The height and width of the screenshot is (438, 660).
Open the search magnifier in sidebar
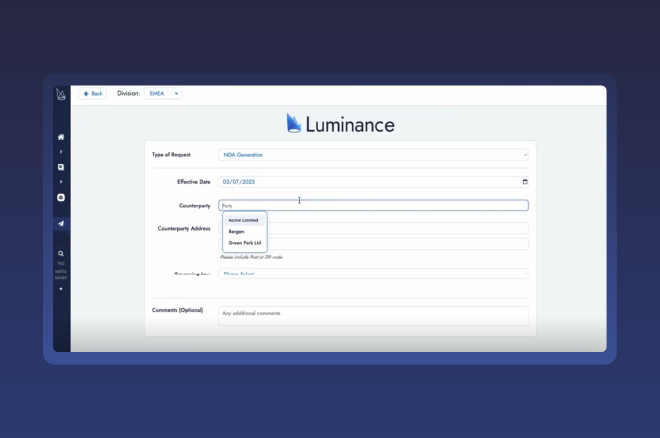coord(61,254)
